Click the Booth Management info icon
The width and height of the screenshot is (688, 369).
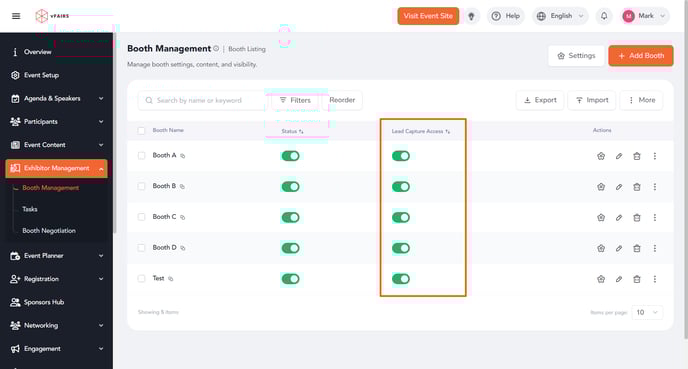pyautogui.click(x=216, y=48)
